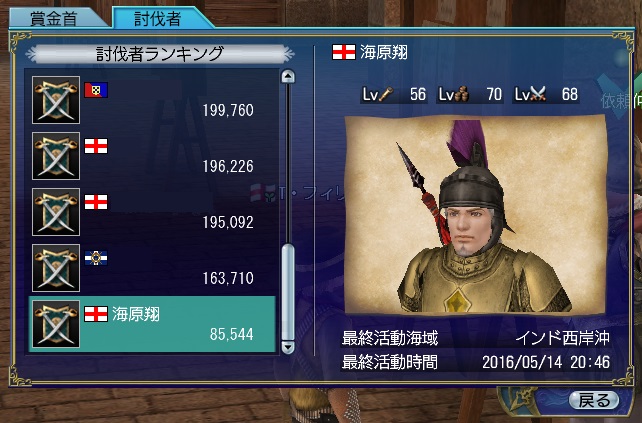Select the 海原翔 85,544 ranking row
642x423 pixels.
click(152, 324)
